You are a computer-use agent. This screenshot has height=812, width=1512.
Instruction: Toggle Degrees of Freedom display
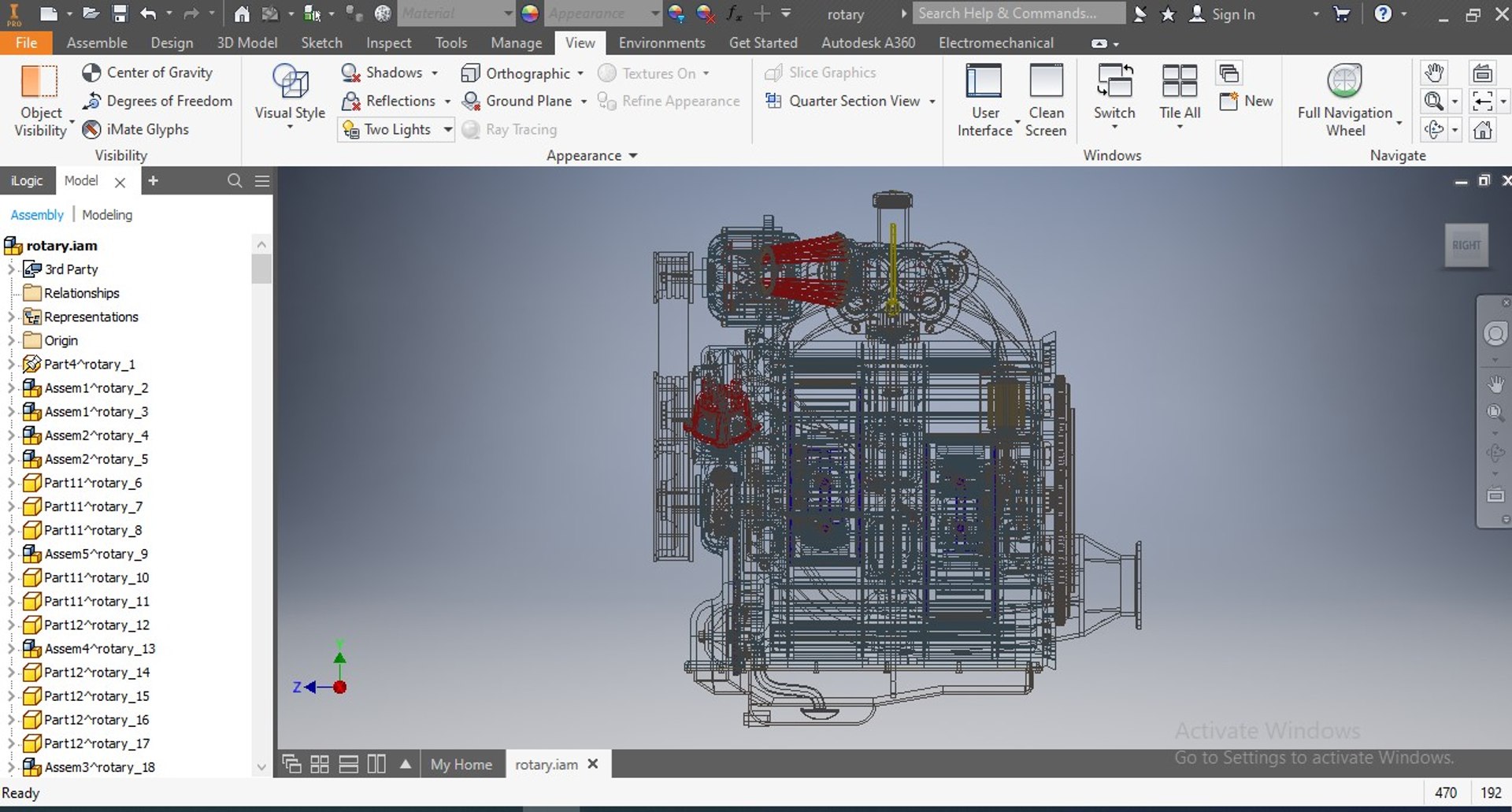[157, 101]
